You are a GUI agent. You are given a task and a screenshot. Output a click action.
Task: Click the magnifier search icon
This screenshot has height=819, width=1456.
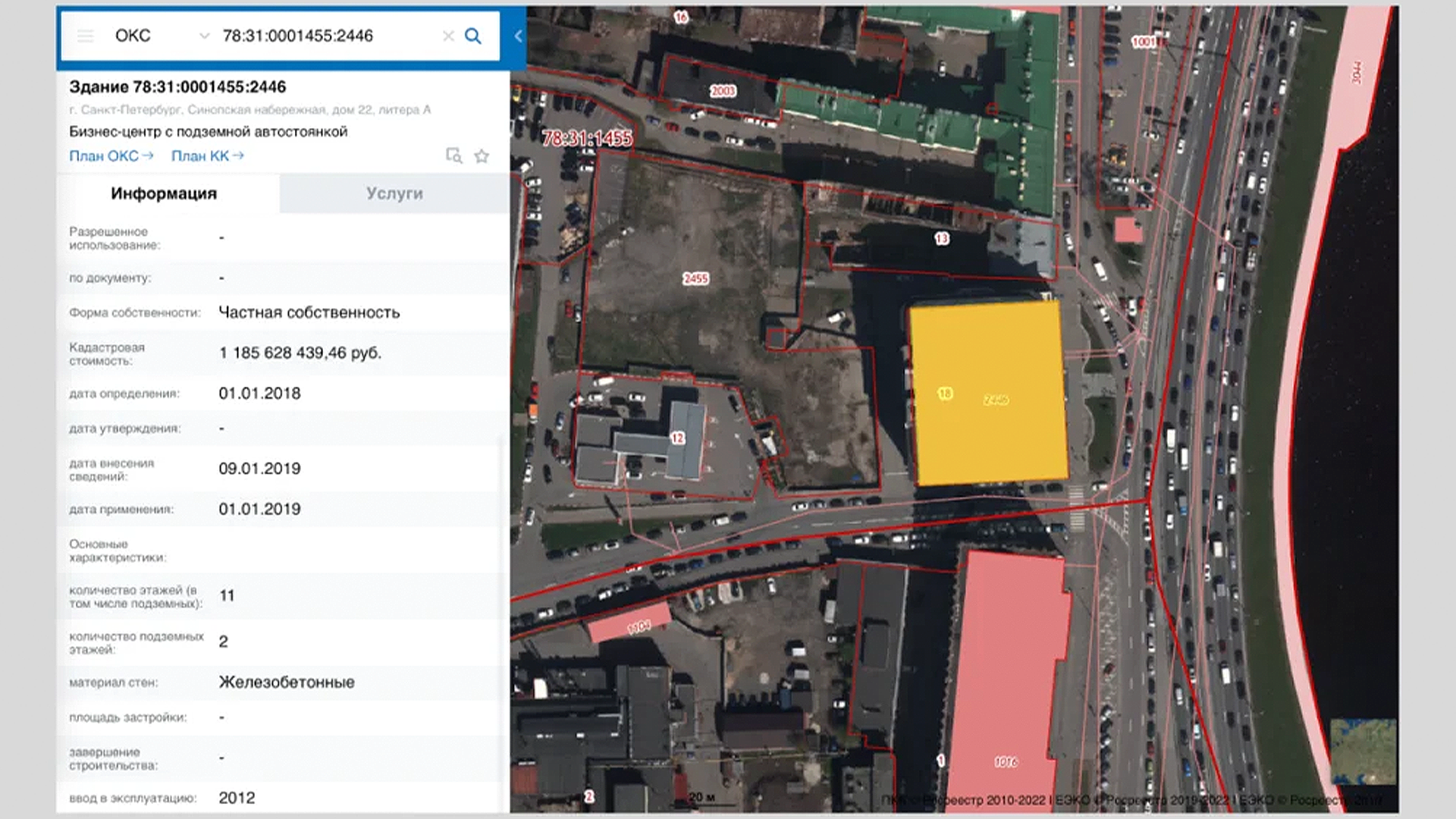click(x=472, y=36)
